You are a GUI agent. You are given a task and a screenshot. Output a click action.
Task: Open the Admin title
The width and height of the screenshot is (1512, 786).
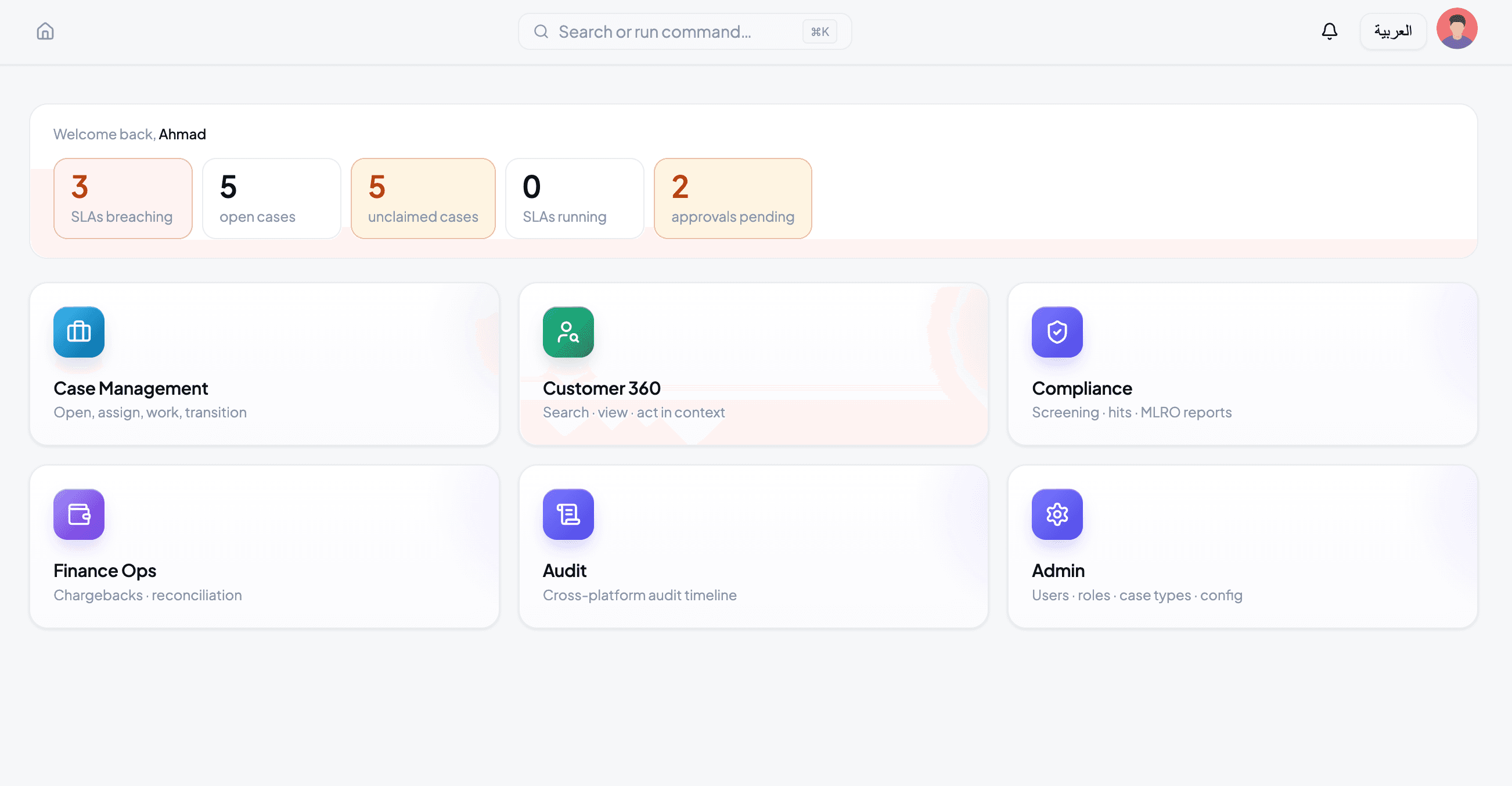click(1058, 571)
